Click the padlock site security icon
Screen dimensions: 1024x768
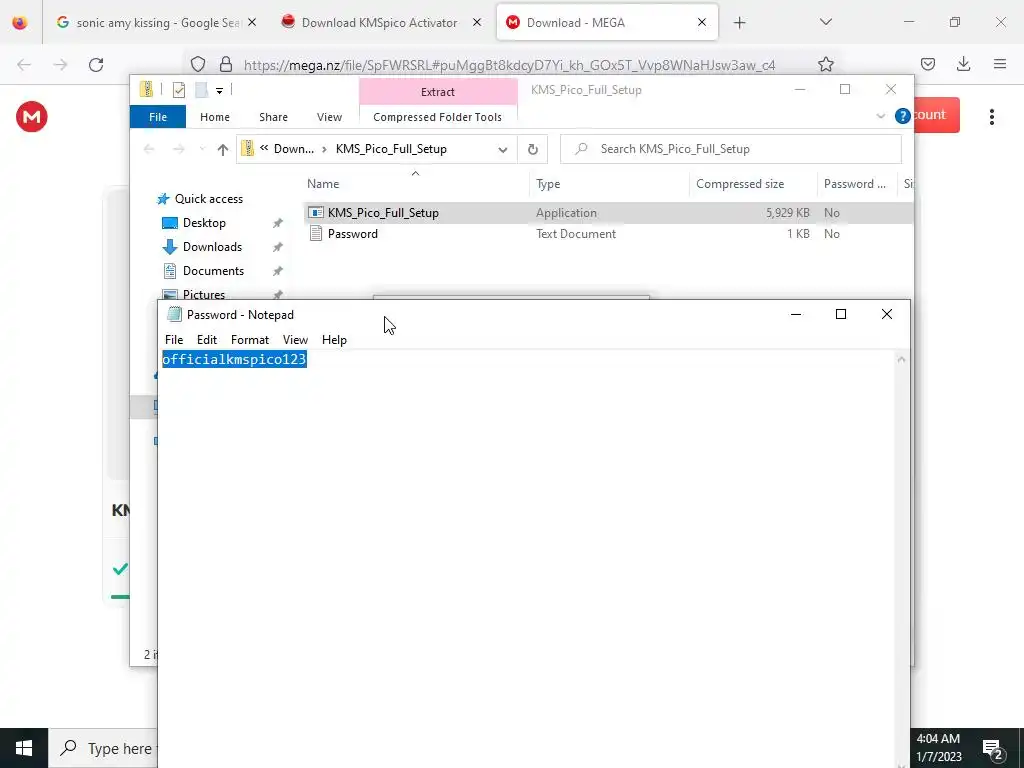point(226,64)
